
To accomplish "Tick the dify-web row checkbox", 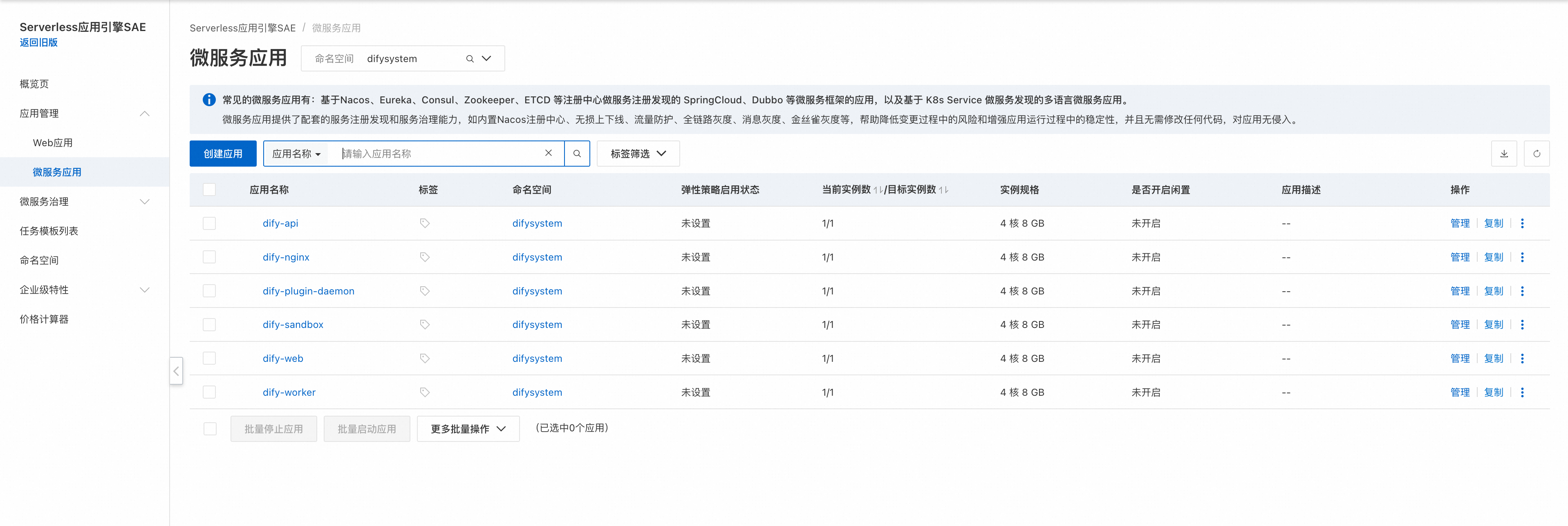I will [x=209, y=359].
